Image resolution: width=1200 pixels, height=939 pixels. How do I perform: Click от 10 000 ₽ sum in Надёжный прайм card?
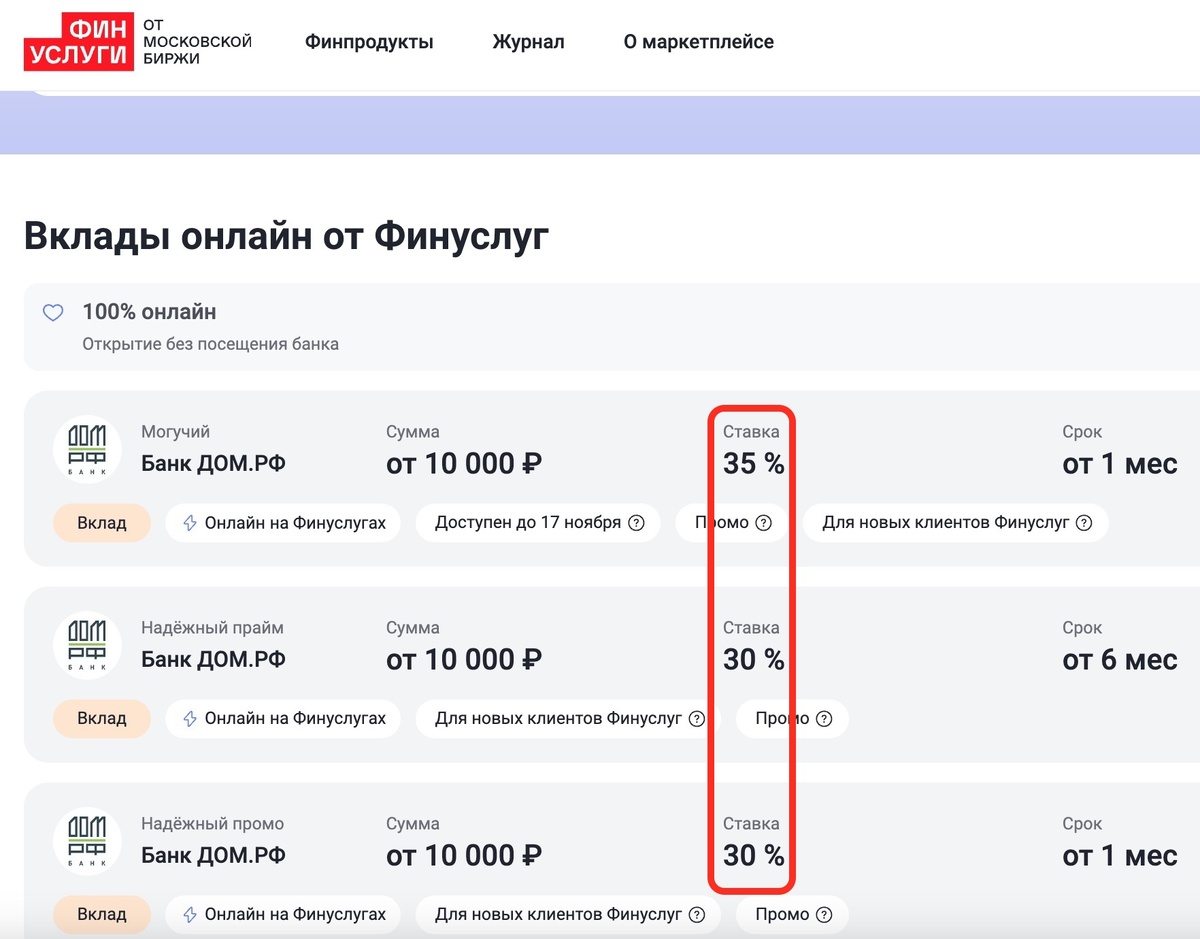pyautogui.click(x=464, y=659)
